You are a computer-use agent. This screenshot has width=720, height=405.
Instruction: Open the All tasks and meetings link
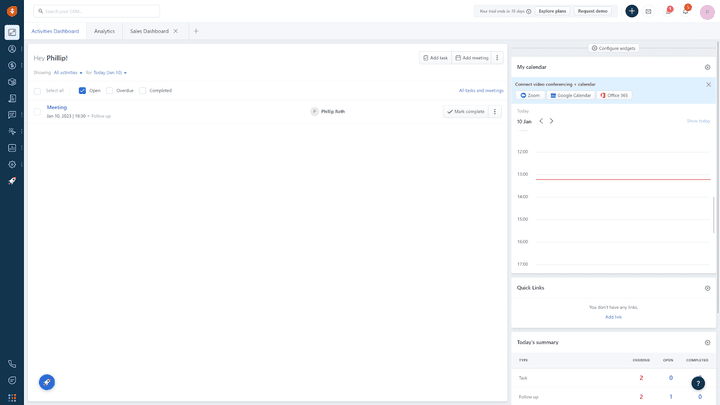click(x=481, y=90)
